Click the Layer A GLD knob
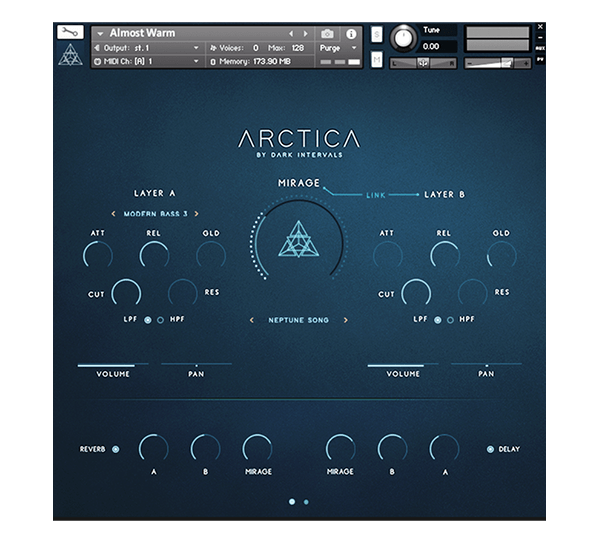The height and width of the screenshot is (543, 600). point(211,256)
